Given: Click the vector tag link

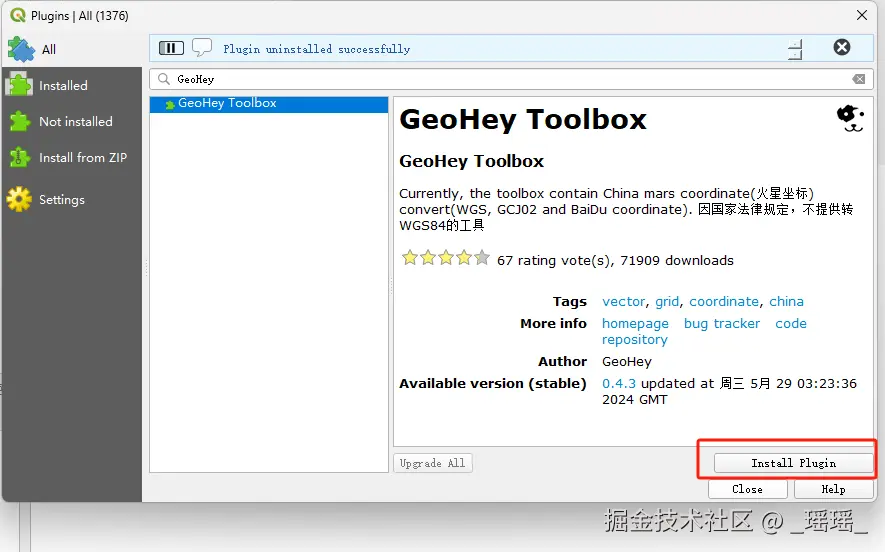Looking at the screenshot, I should 623,301.
